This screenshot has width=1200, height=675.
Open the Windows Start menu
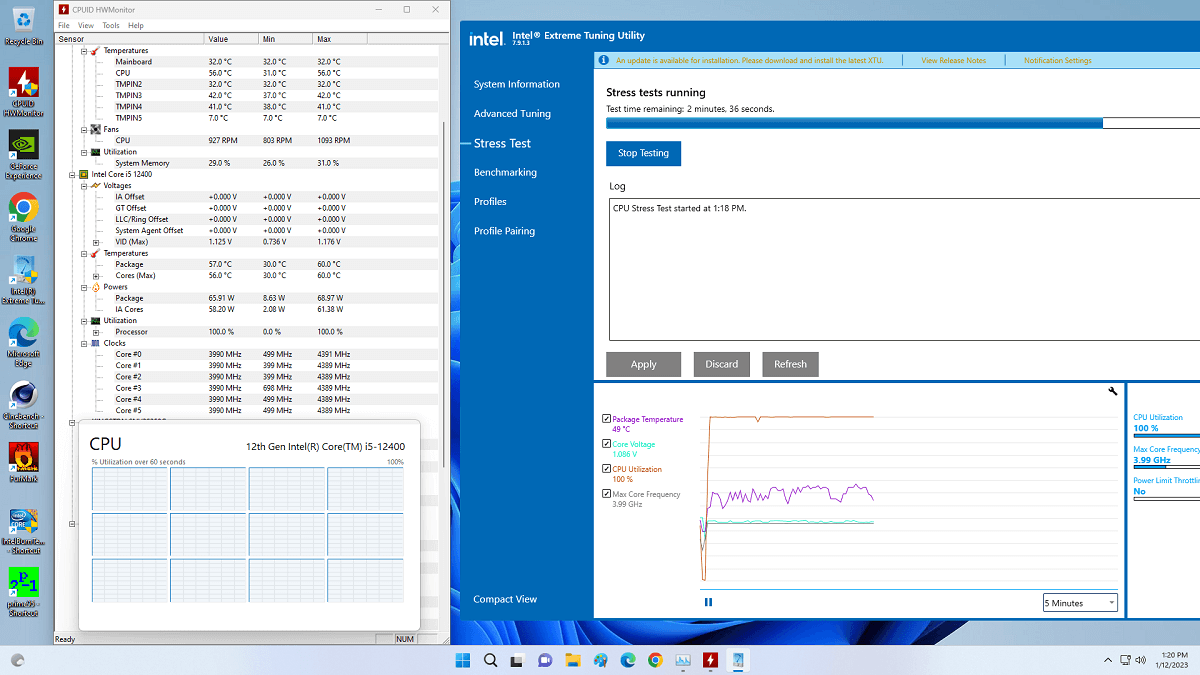click(x=463, y=660)
